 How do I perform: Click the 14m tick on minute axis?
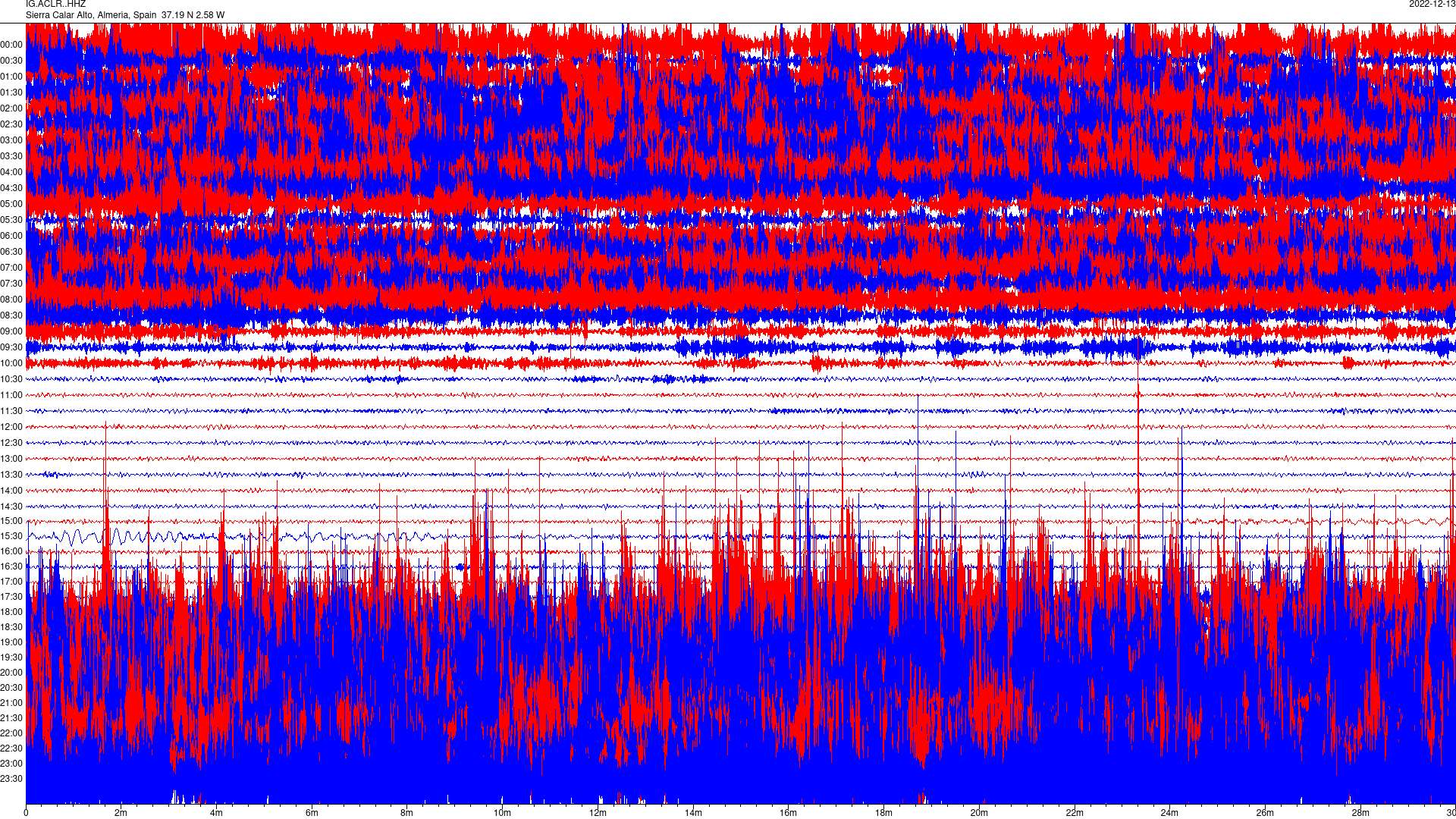click(693, 813)
